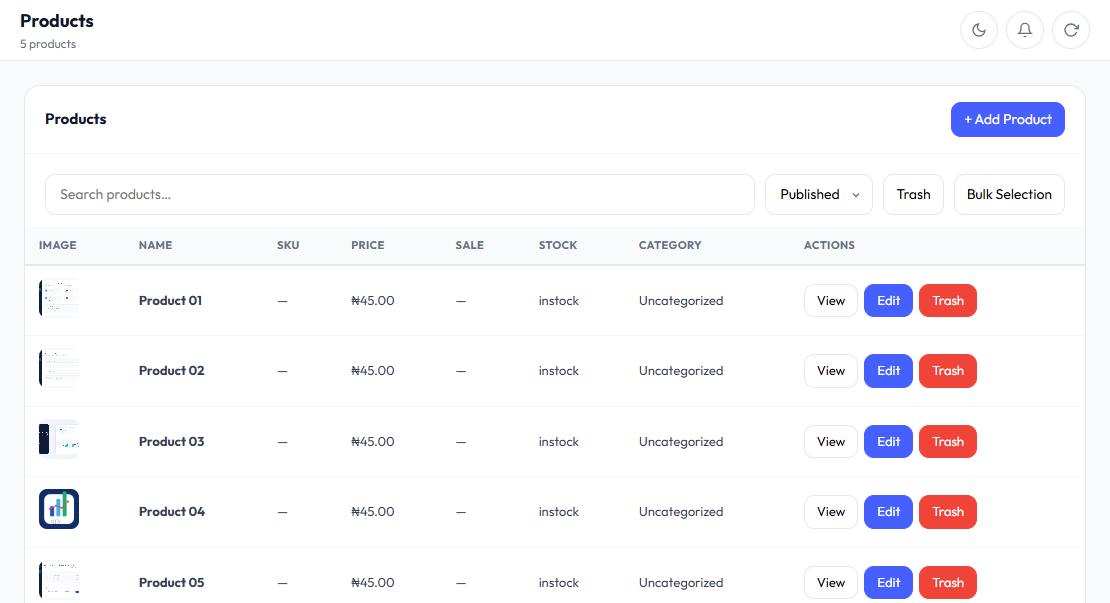Focus the Search products field
The width and height of the screenshot is (1110, 603).
400,195
